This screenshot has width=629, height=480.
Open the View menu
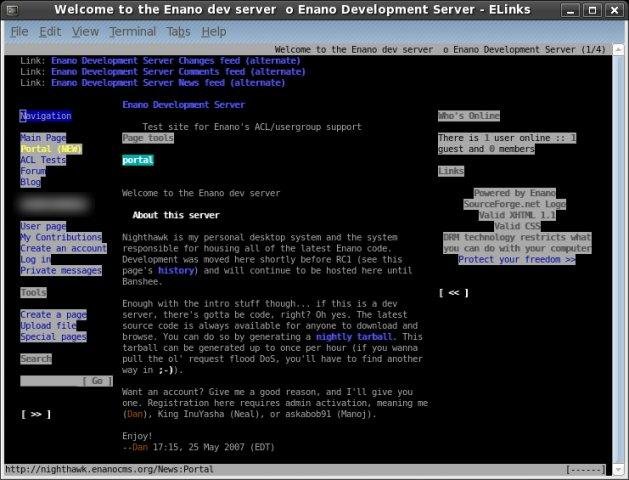(x=85, y=31)
